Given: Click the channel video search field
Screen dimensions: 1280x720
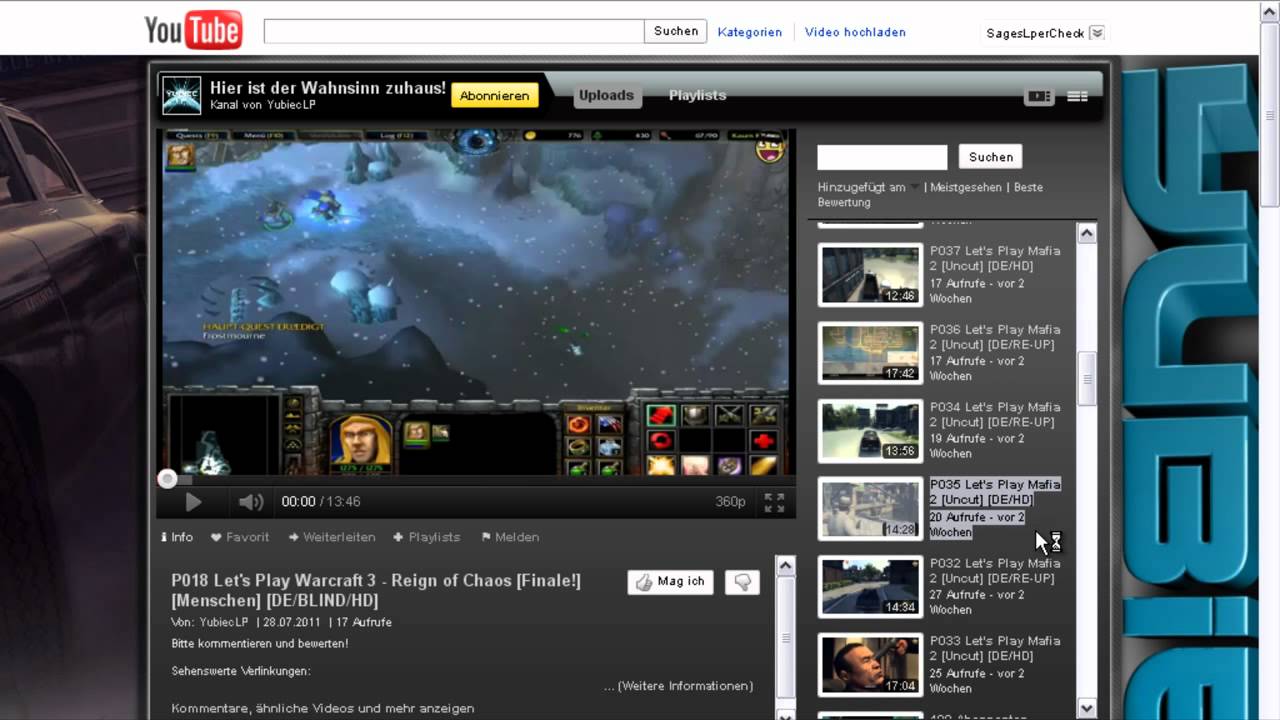Looking at the screenshot, I should pos(882,157).
